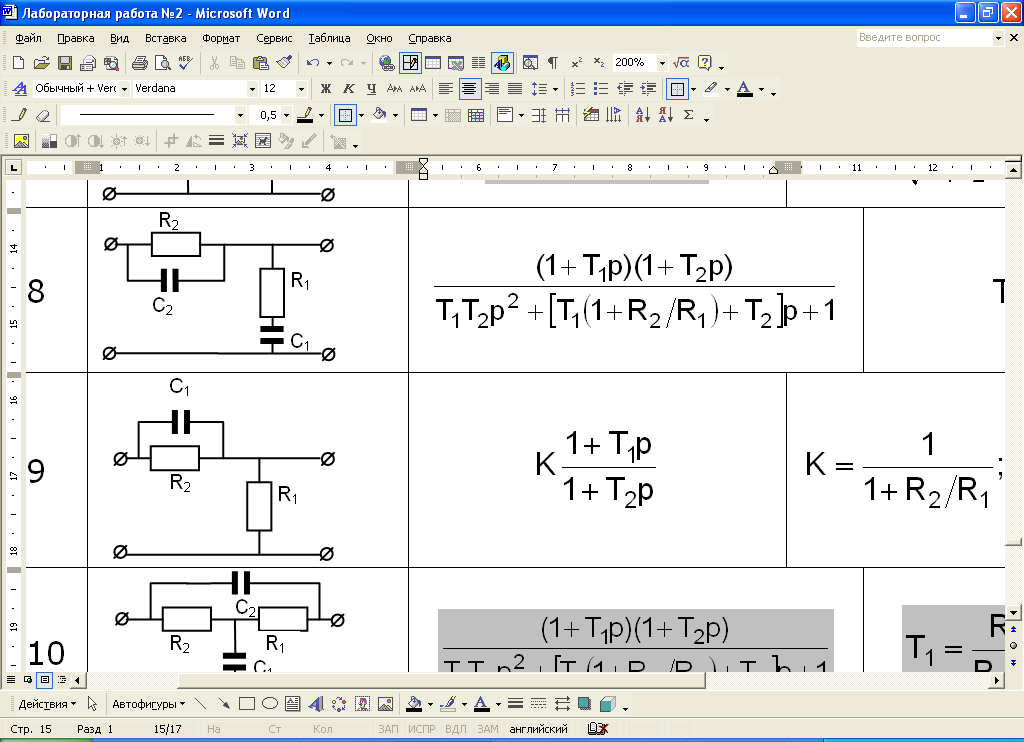Toggle the bulleted list
Screen dimensions: 1024x742
(x=601, y=89)
